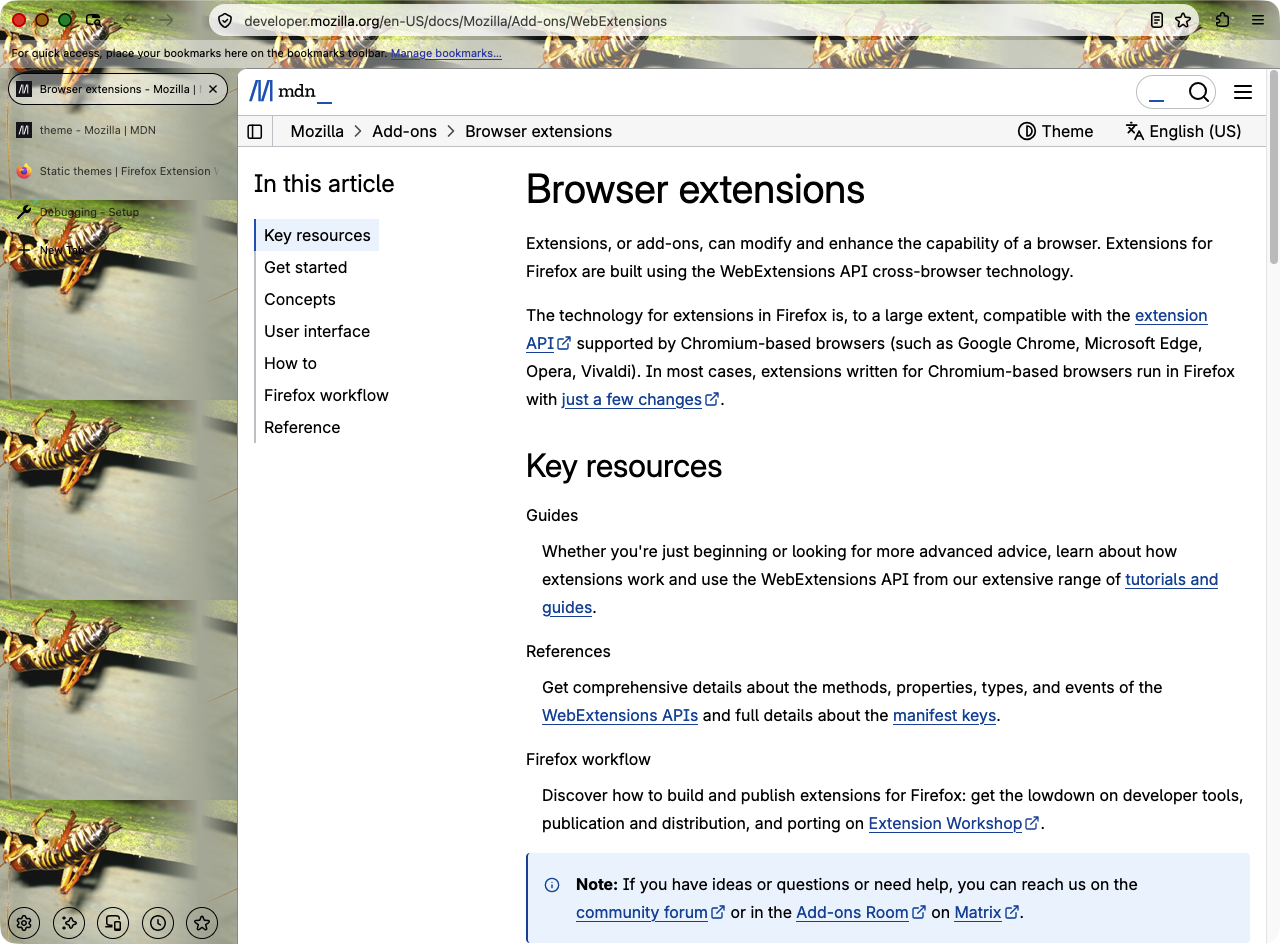Click the References term

pos(568,651)
